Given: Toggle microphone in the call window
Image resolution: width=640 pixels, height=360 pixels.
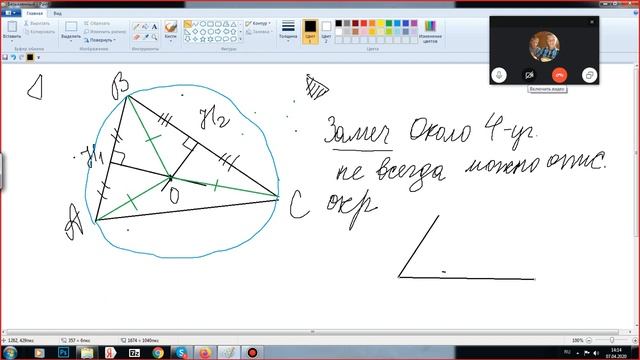Looking at the screenshot, I should click(499, 75).
